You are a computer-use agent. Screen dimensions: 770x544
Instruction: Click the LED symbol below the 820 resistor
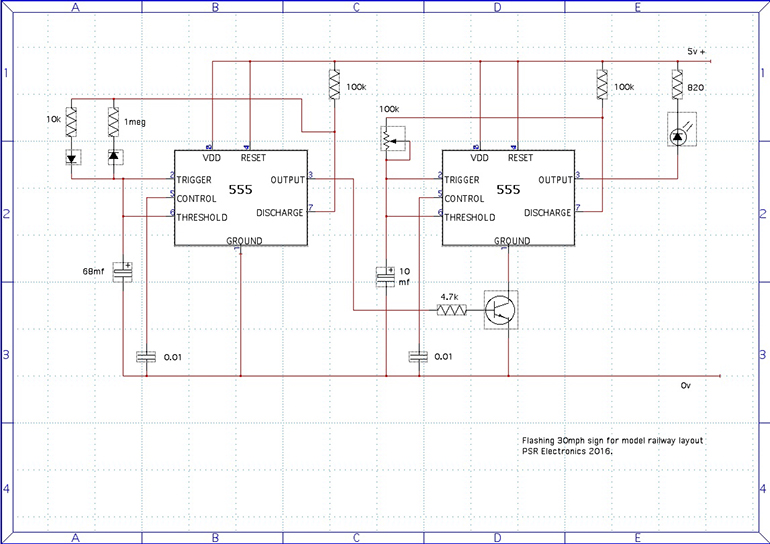click(x=679, y=129)
